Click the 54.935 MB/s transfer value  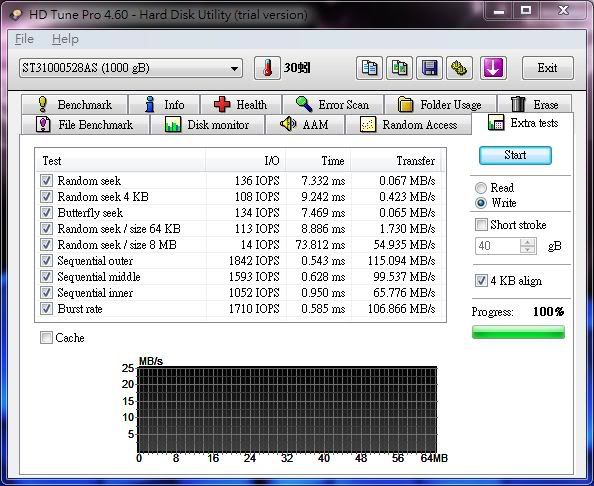click(x=404, y=245)
